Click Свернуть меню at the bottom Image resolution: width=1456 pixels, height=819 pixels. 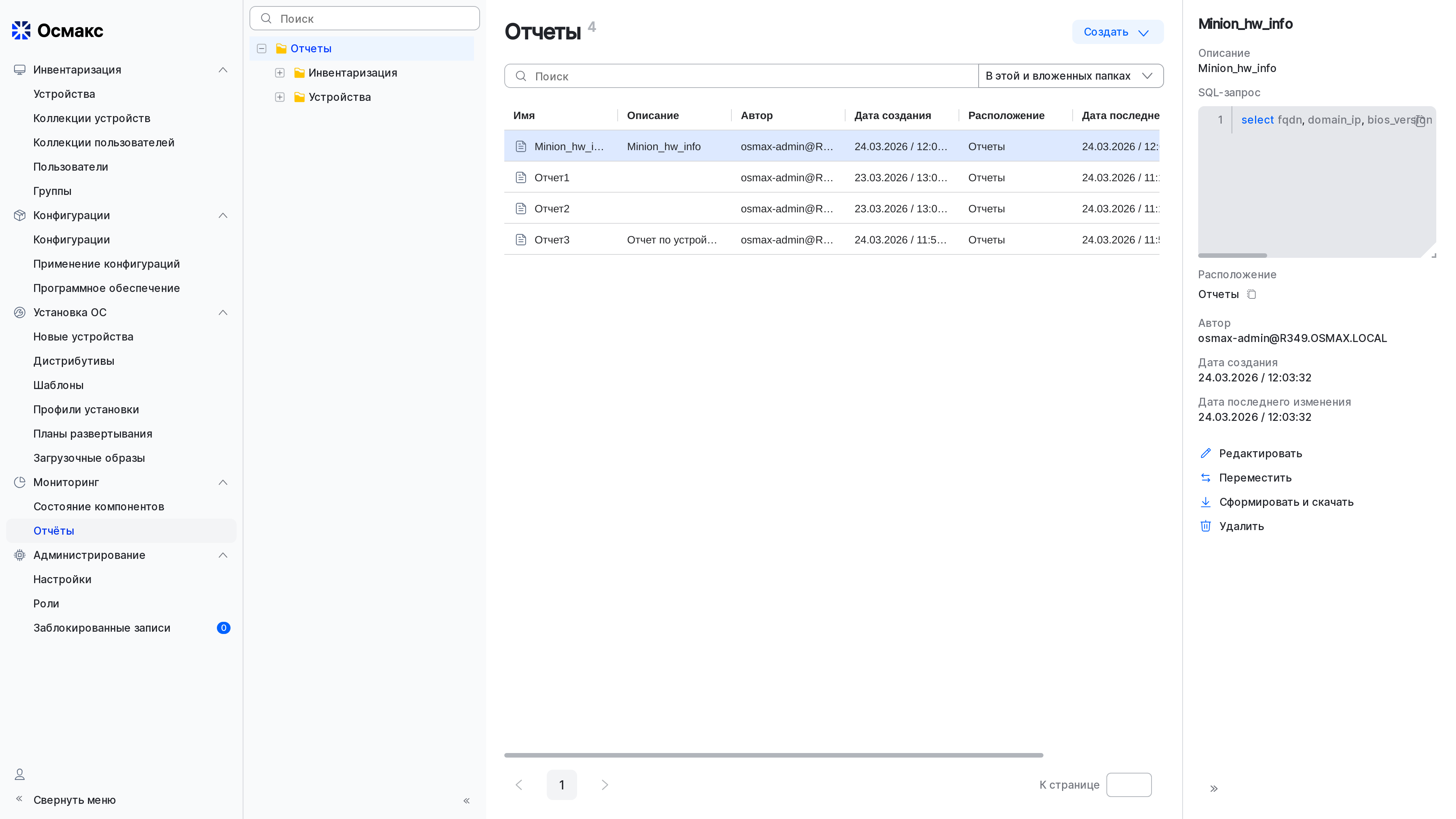coord(74,800)
